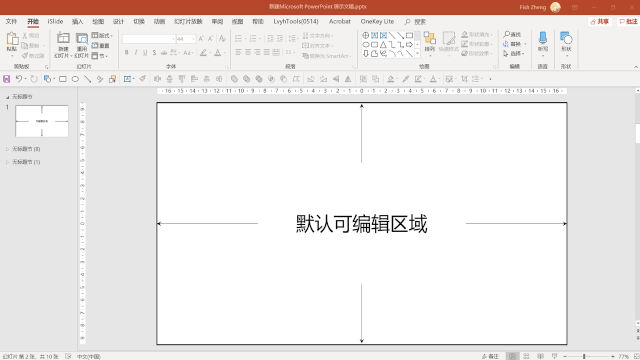Click the Notes button in status bar
This screenshot has width=640, height=360.
(x=490, y=356)
